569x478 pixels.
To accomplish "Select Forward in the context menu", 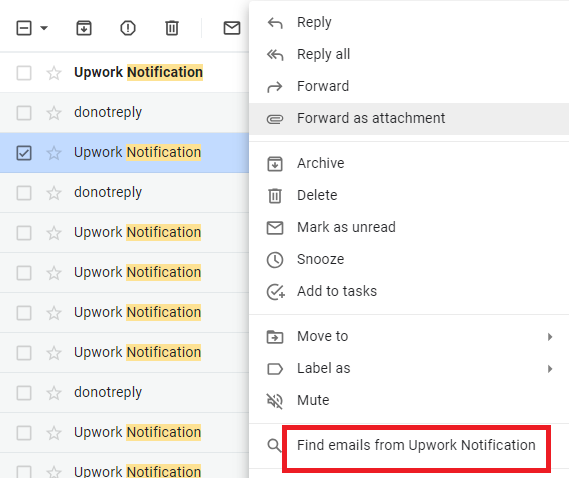I will pos(409,86).
